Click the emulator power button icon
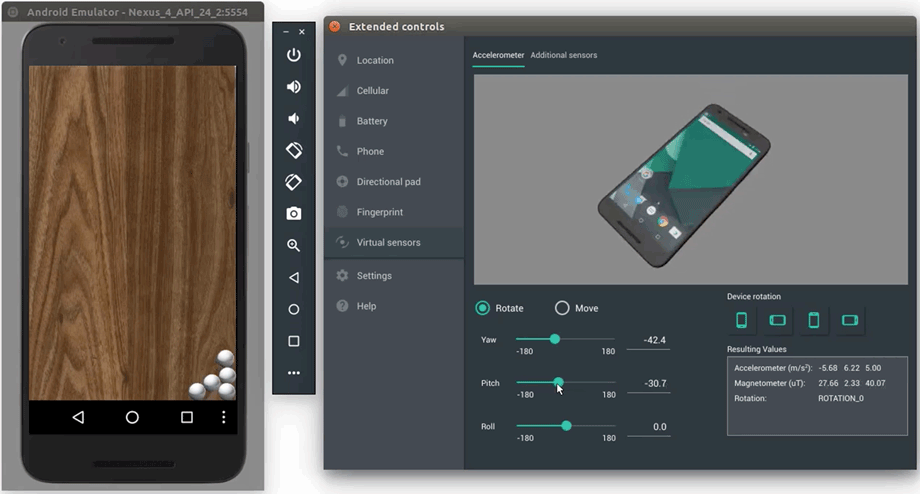 coord(294,55)
